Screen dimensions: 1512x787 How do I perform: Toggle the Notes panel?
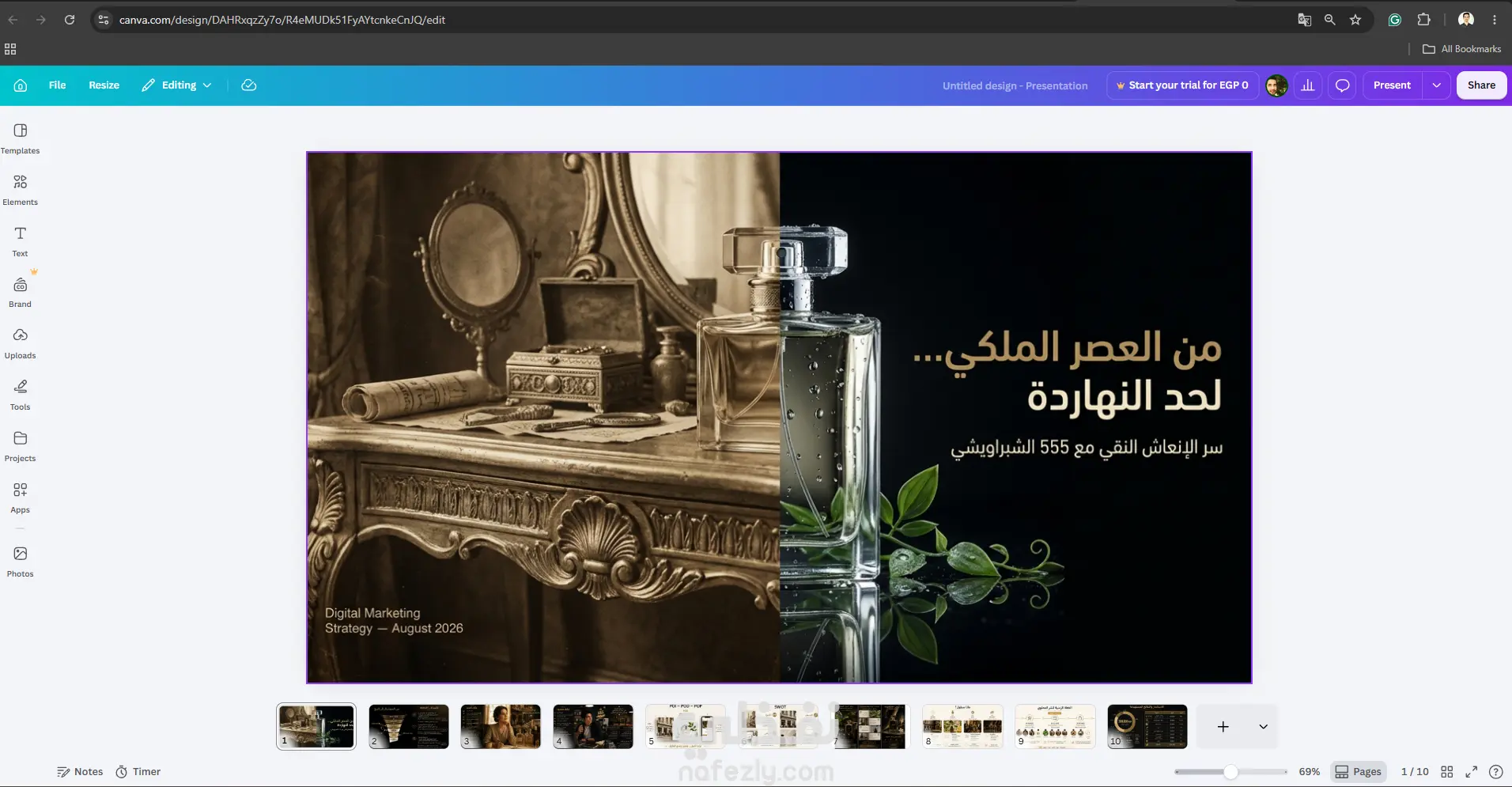tap(80, 772)
